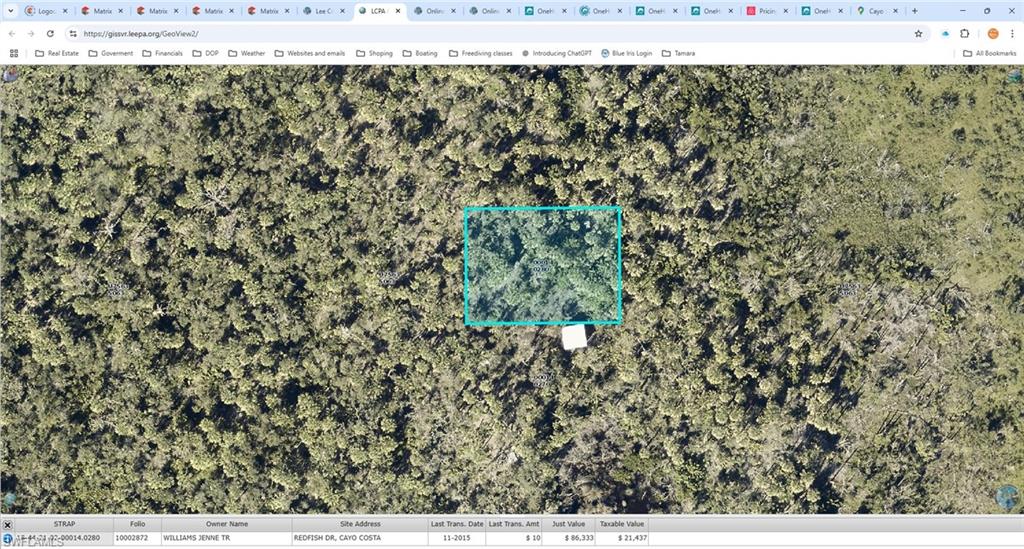
Task: Click the globe icon at map corner
Action: click(1010, 497)
